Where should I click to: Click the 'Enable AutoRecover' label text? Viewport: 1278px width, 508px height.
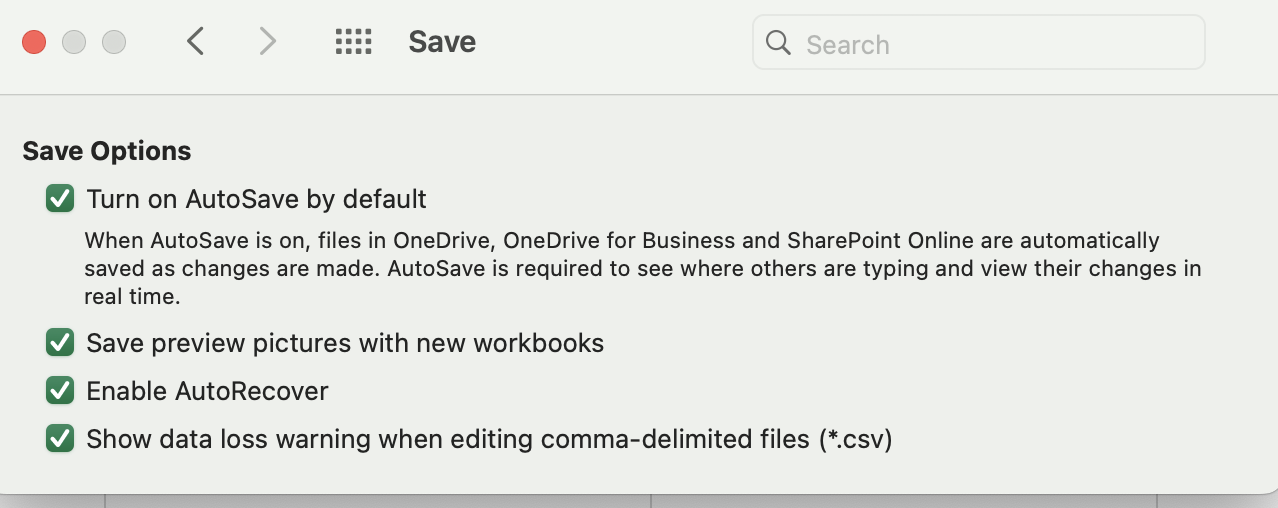coord(207,391)
